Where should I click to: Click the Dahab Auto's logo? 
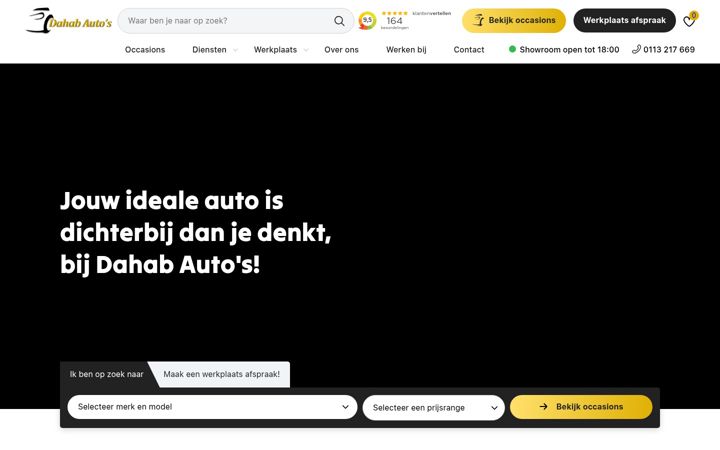(69, 21)
